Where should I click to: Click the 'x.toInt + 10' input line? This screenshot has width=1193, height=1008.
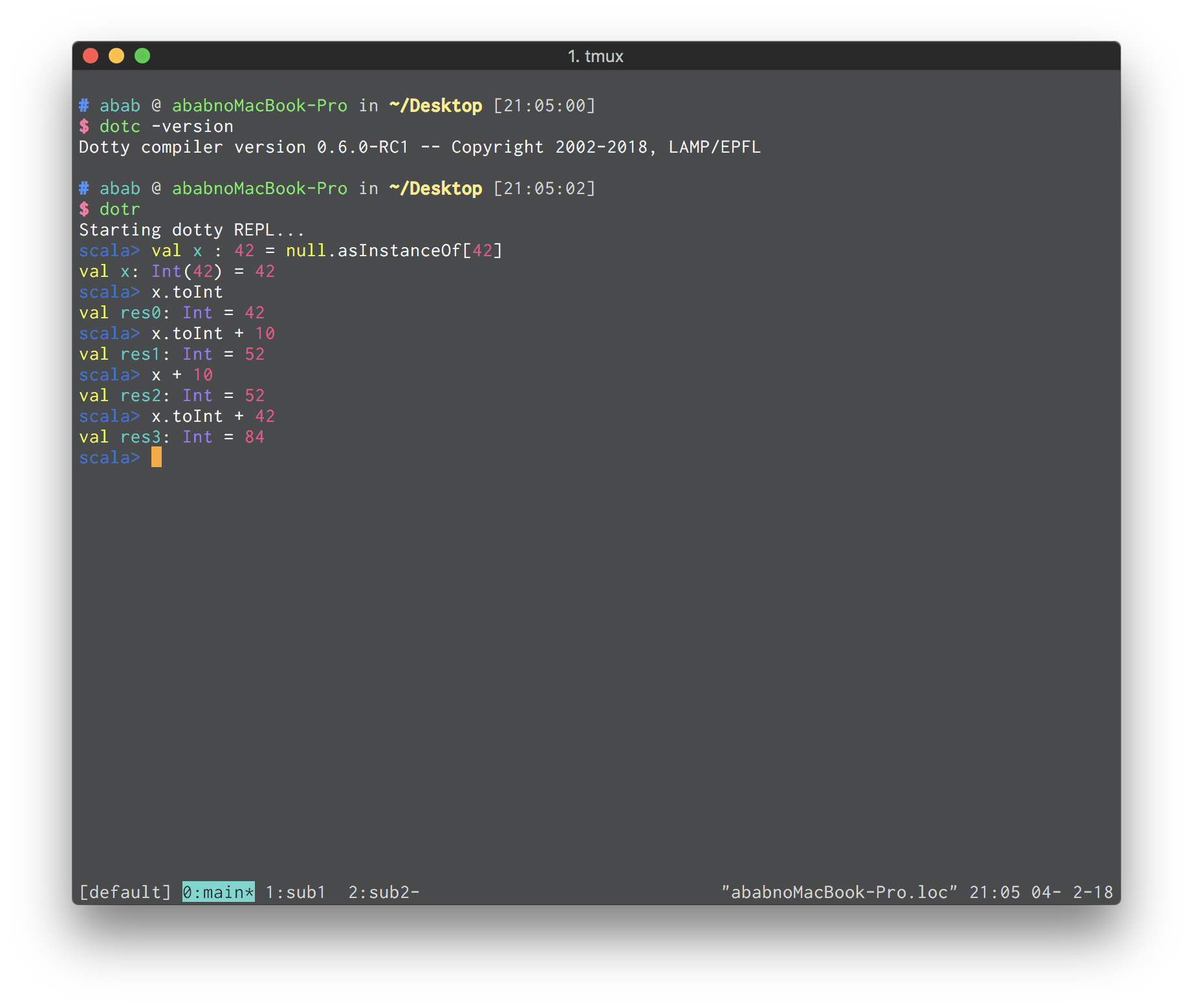click(213, 333)
